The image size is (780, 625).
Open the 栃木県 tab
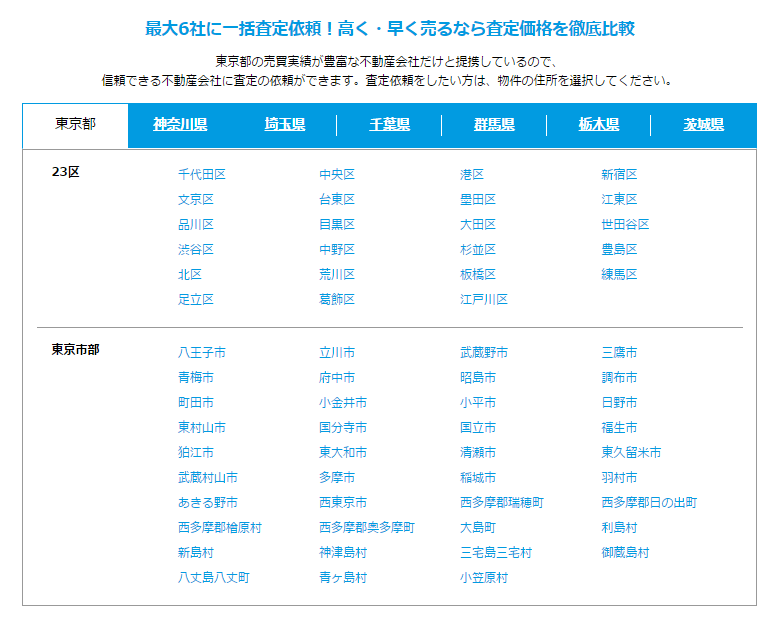coord(598,125)
